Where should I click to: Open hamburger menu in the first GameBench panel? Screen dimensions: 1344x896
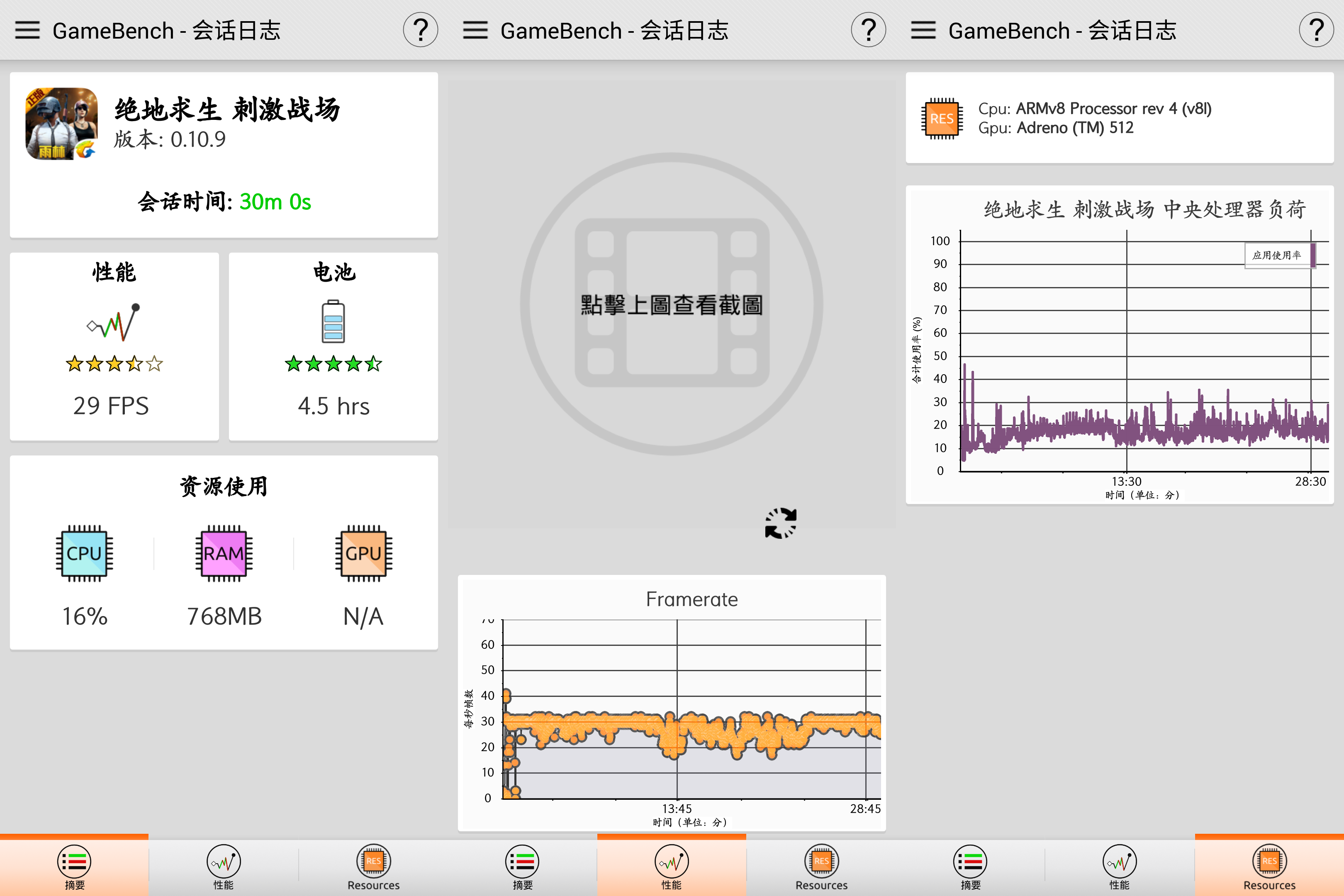pyautogui.click(x=27, y=30)
